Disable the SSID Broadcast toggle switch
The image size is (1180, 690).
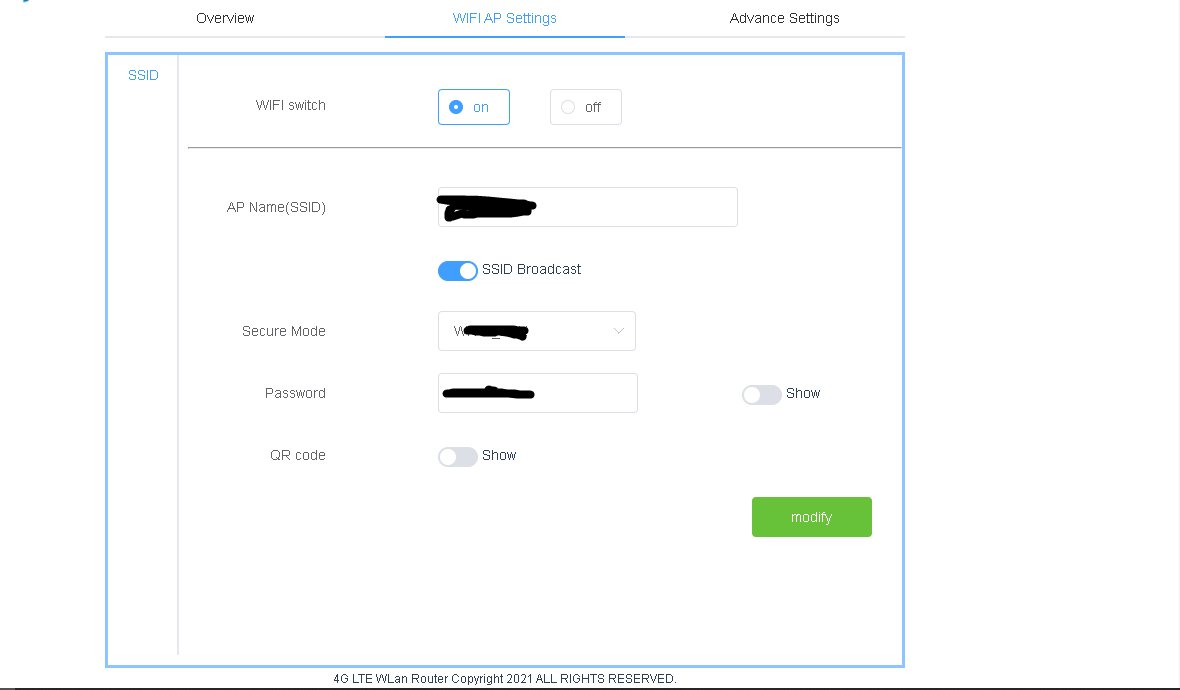pyautogui.click(x=458, y=270)
